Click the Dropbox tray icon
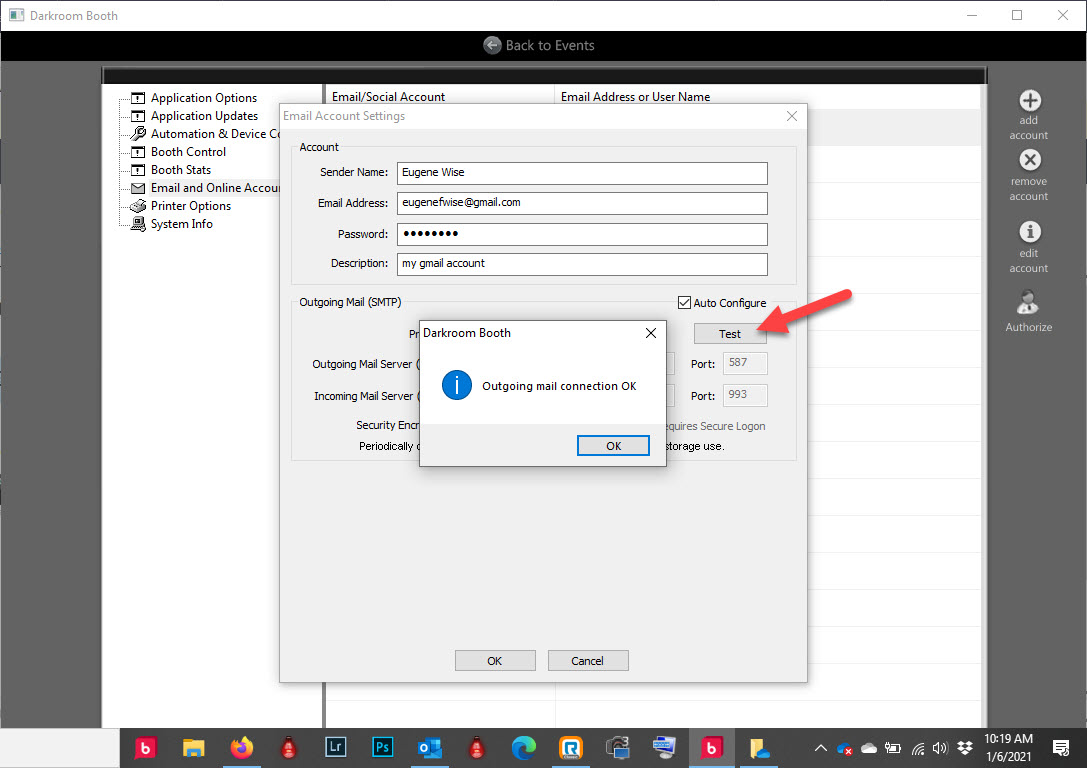 (x=965, y=749)
